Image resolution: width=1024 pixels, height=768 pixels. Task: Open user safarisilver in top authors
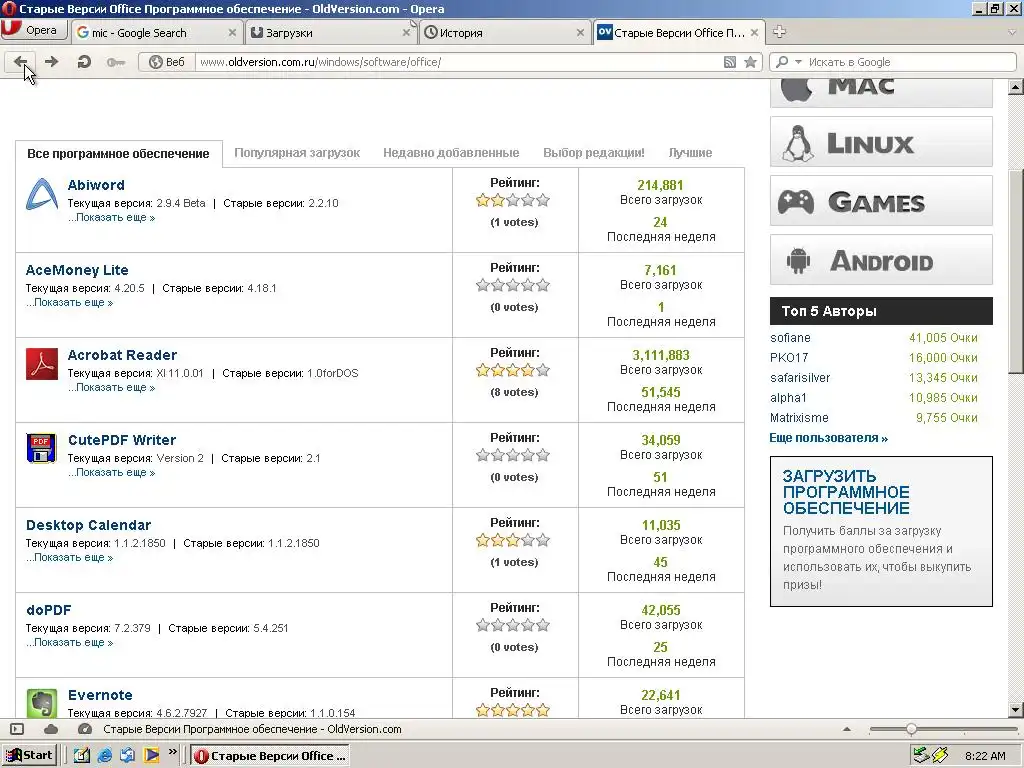(x=800, y=377)
